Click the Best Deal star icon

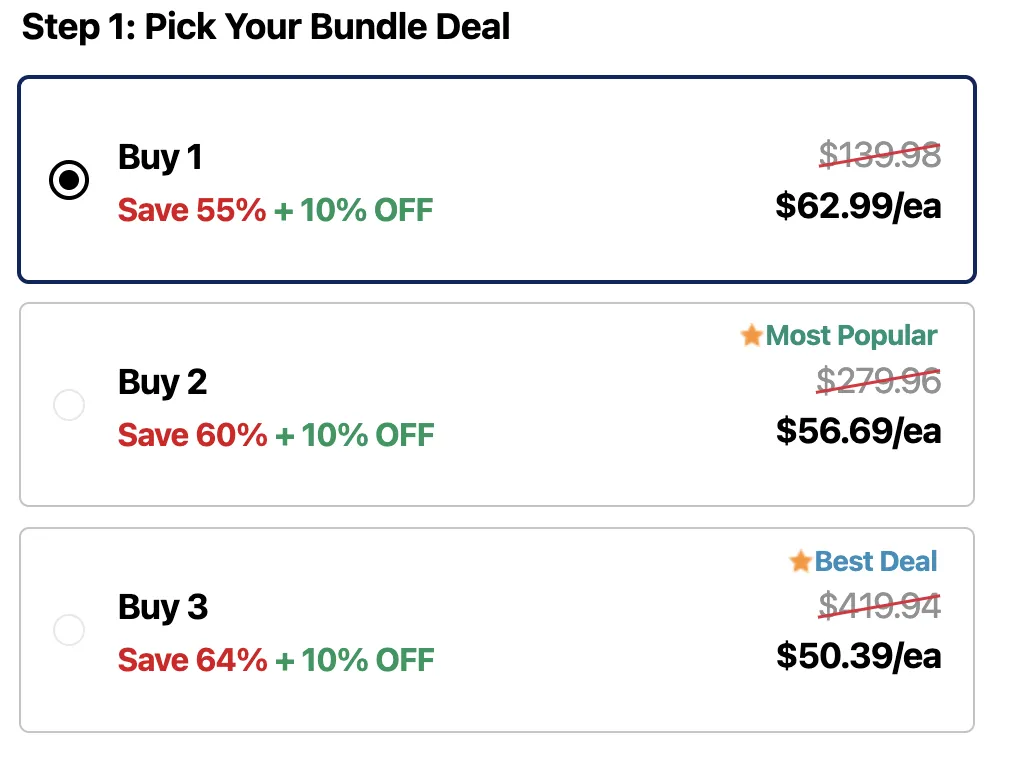800,561
